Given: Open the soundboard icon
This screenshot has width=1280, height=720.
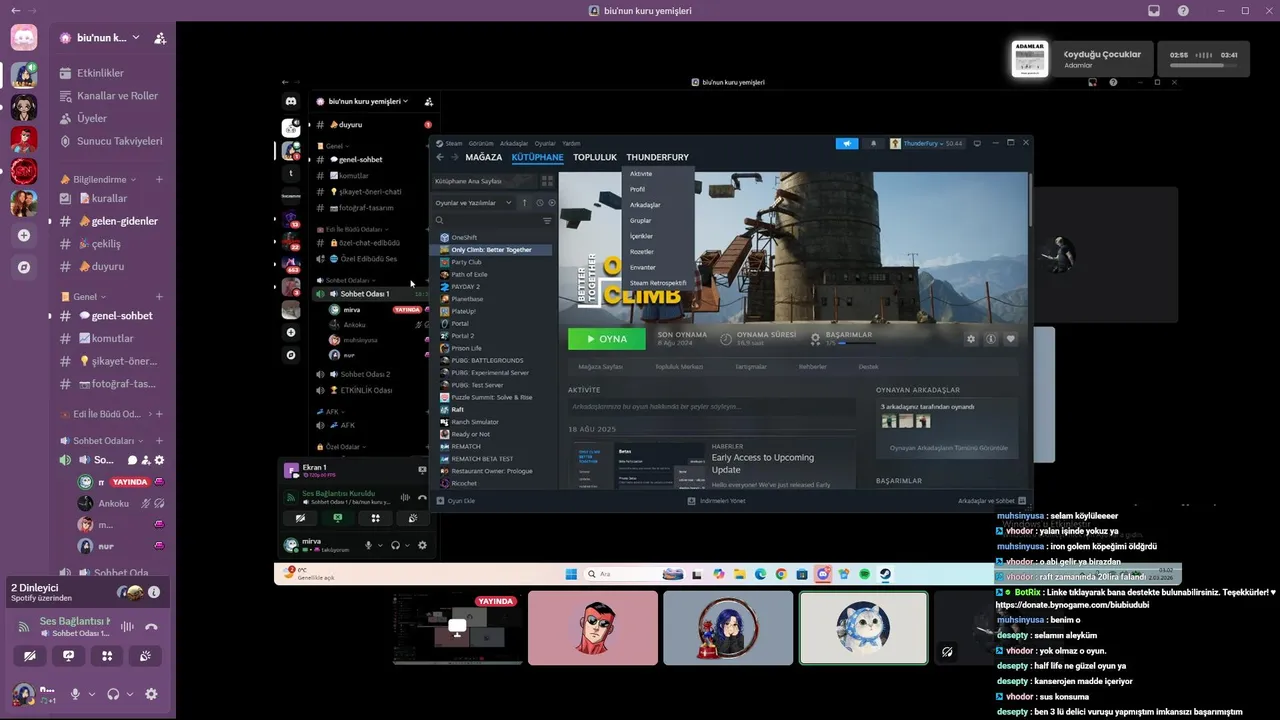Looking at the screenshot, I should click(146, 656).
